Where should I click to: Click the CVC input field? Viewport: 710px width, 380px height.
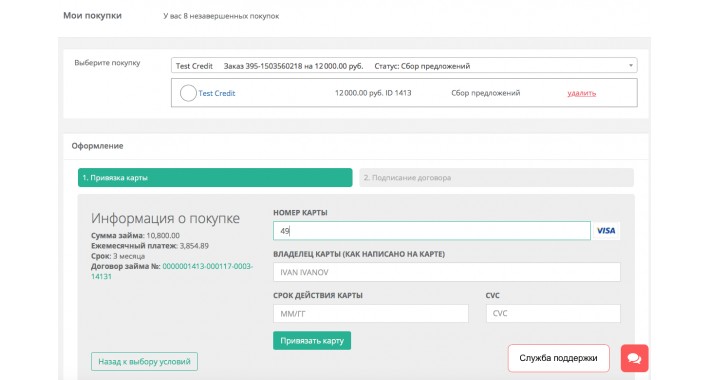(x=553, y=313)
